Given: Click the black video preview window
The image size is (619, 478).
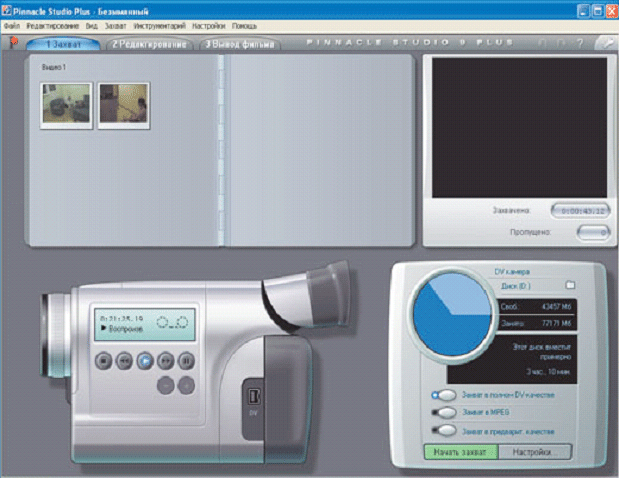Looking at the screenshot, I should click(519, 127).
